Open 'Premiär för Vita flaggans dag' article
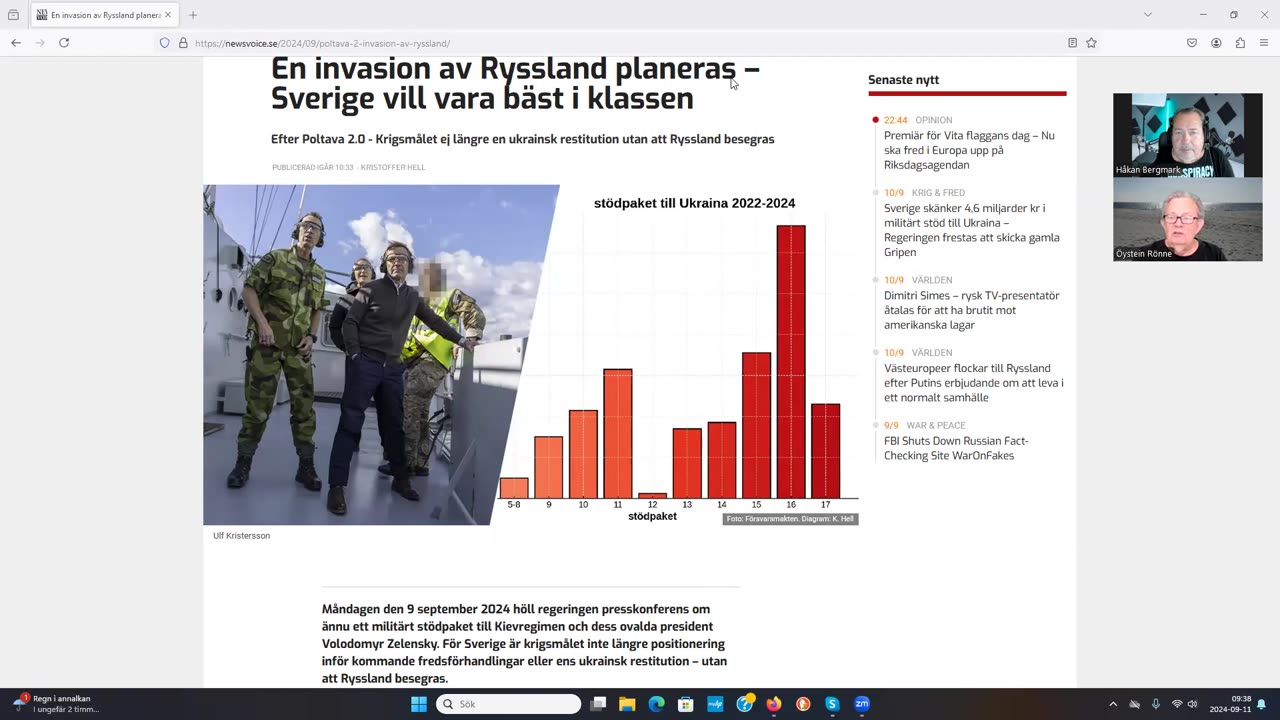Screen dimensions: 1280x720 pyautogui.click(x=969, y=150)
